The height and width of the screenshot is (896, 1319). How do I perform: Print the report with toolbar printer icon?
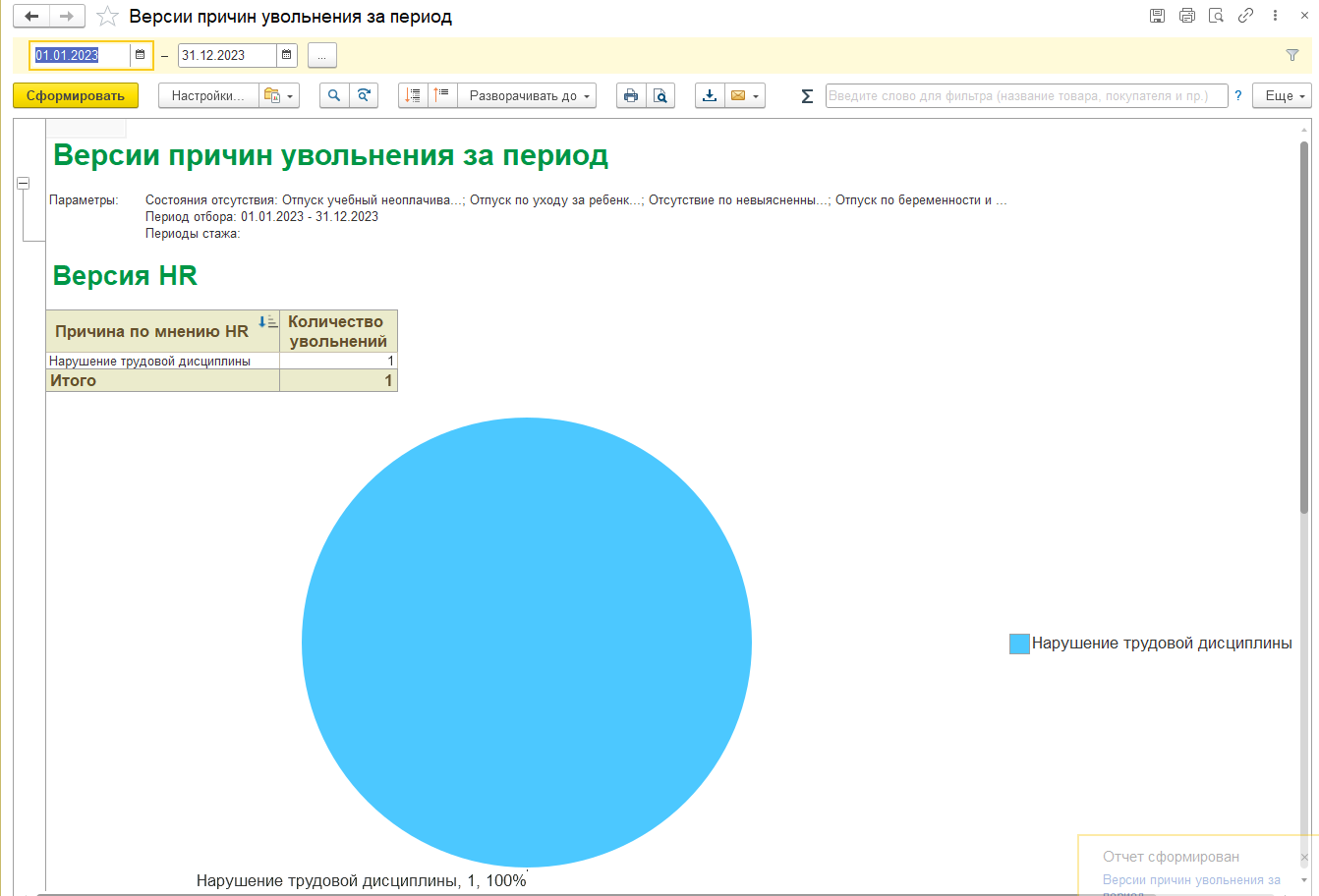(x=631, y=95)
